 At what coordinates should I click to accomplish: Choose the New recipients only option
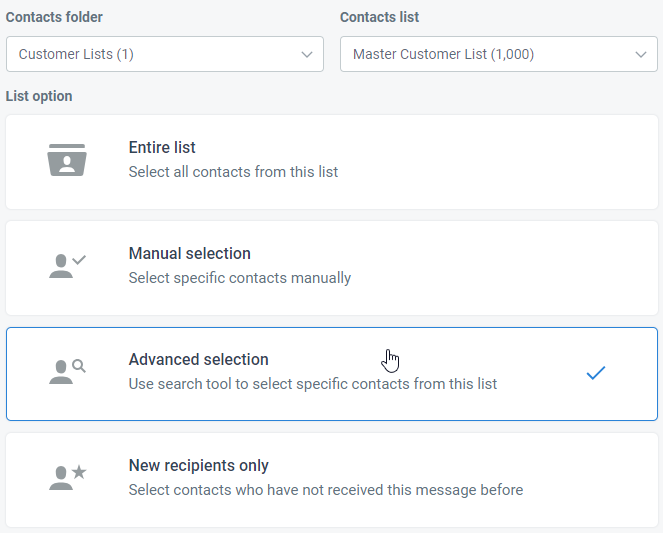(332, 480)
